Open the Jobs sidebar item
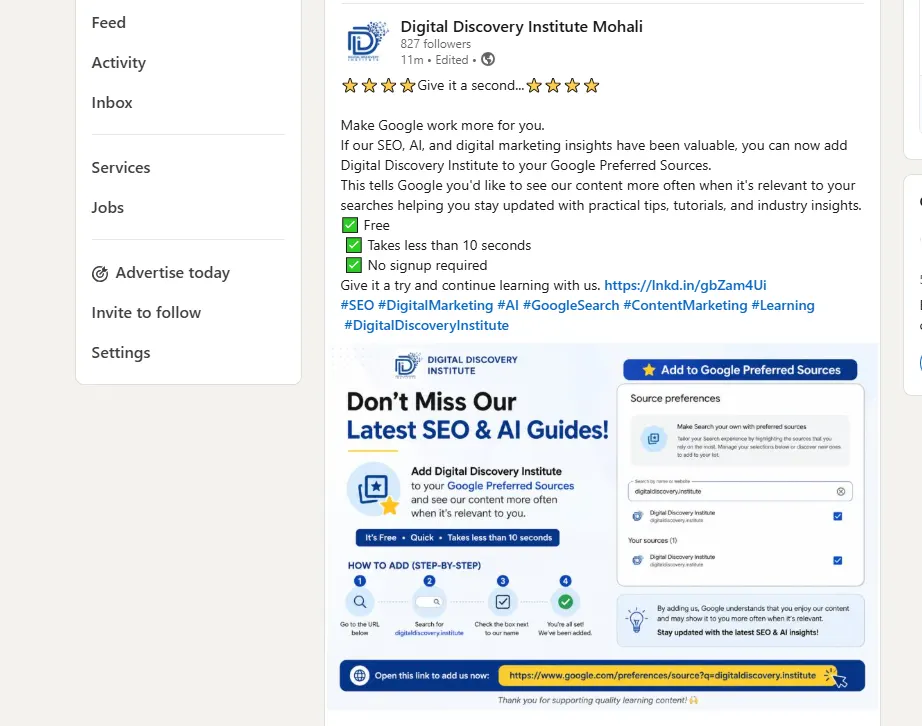 [x=108, y=208]
